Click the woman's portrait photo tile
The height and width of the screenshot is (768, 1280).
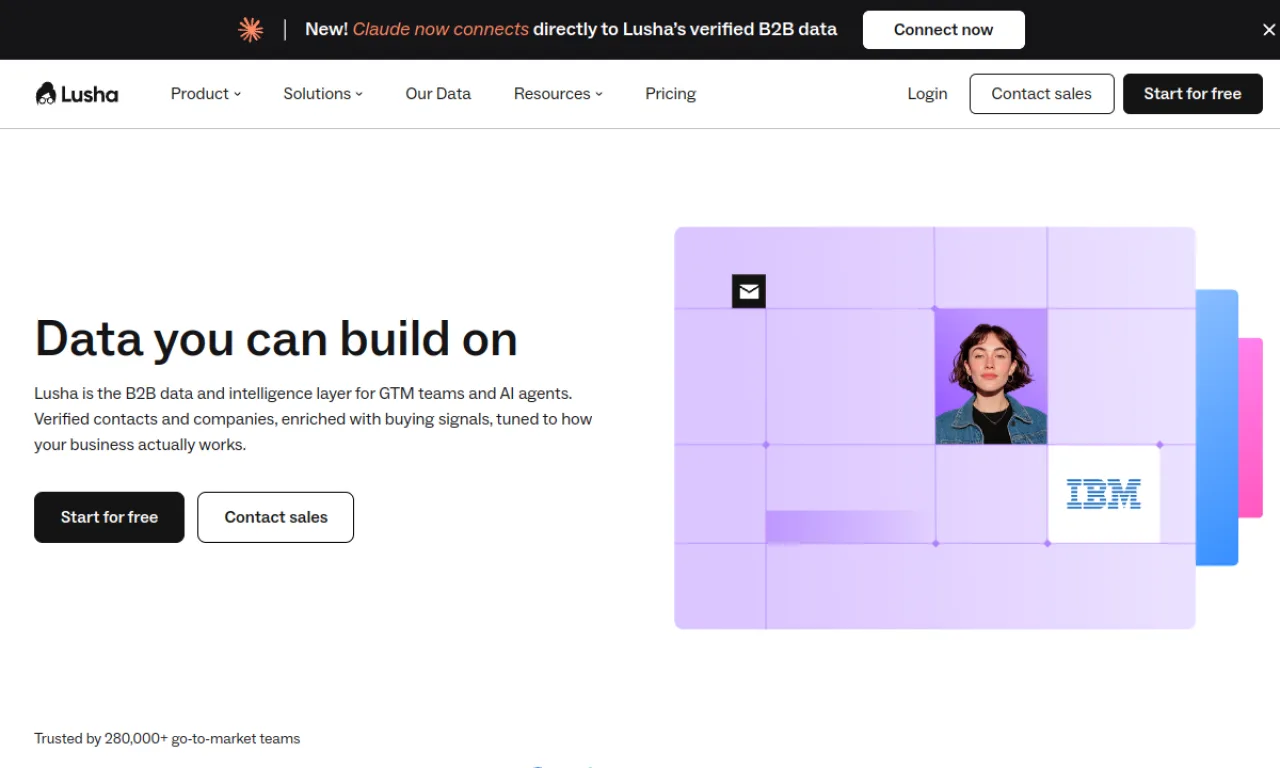pos(991,376)
